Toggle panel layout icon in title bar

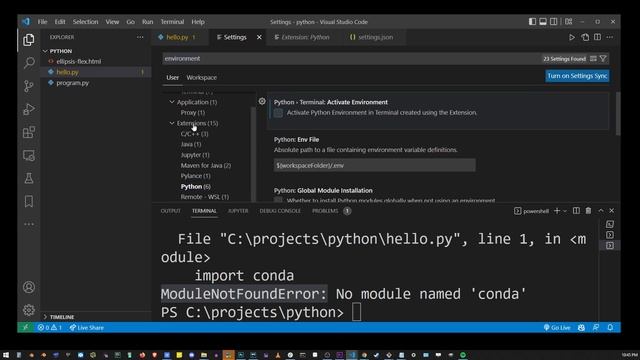tap(543, 22)
